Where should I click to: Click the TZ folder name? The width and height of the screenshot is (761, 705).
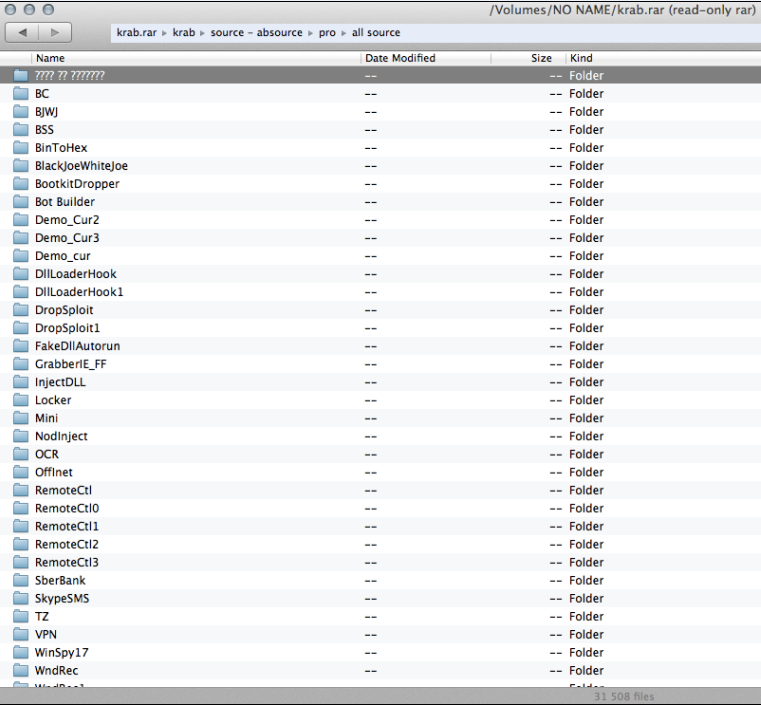coord(42,616)
